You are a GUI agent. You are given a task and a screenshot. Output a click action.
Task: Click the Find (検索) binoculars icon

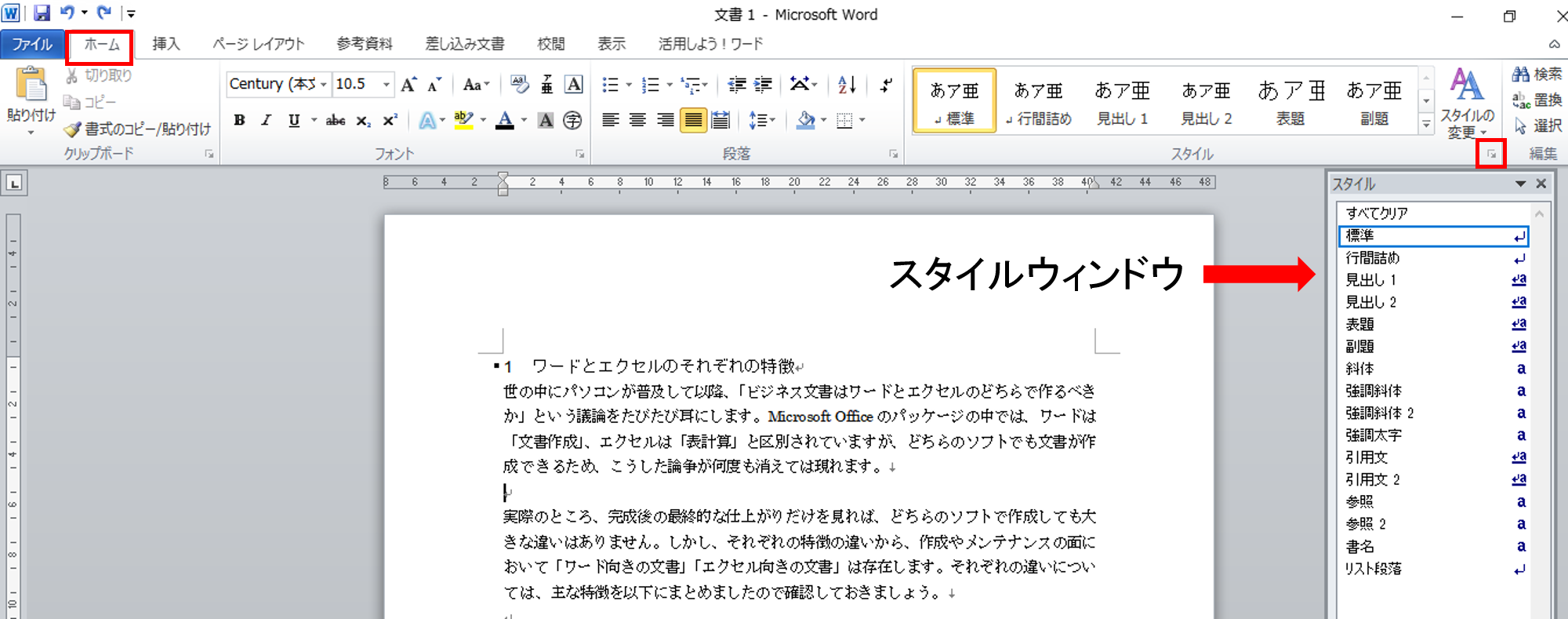pos(1521,74)
